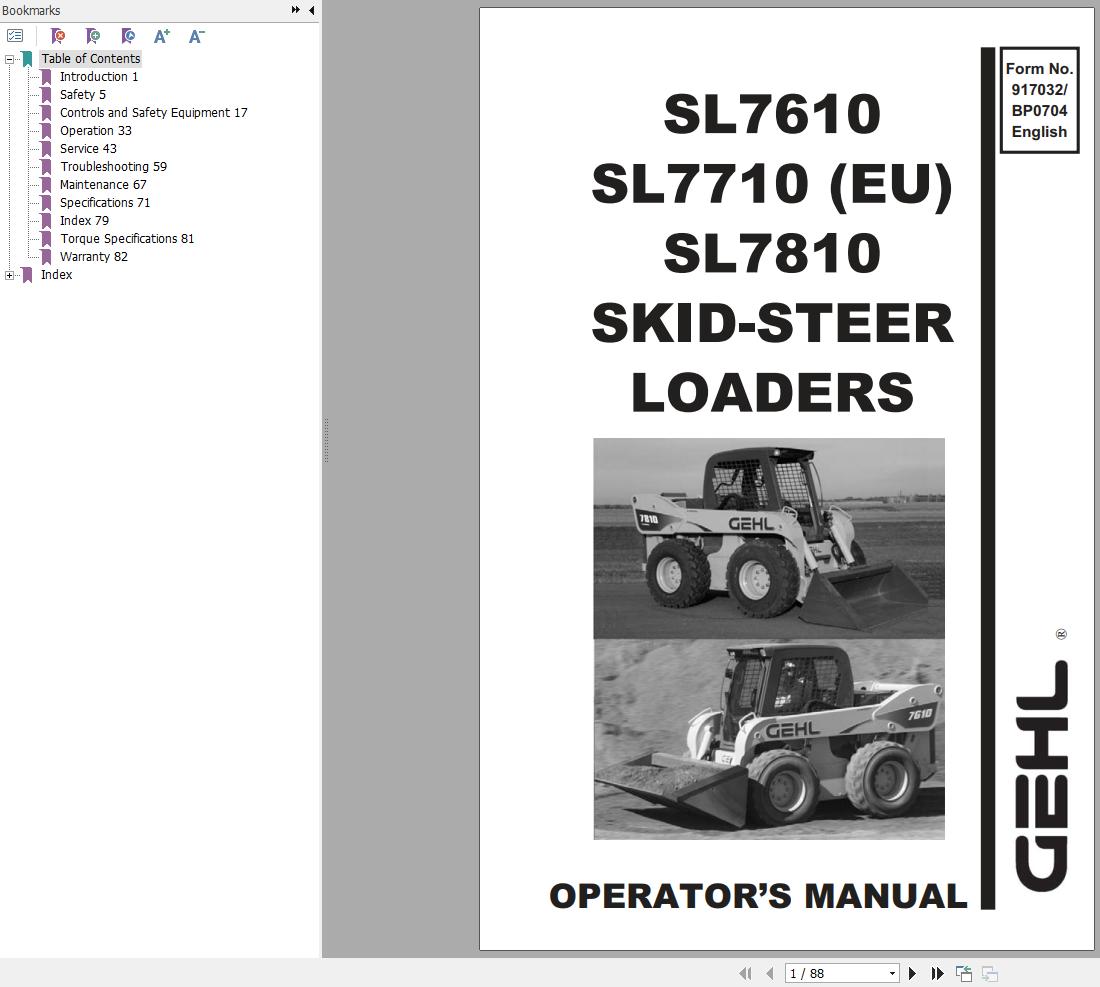The height and width of the screenshot is (987, 1100).
Task: Go to the first page
Action: pyautogui.click(x=745, y=972)
